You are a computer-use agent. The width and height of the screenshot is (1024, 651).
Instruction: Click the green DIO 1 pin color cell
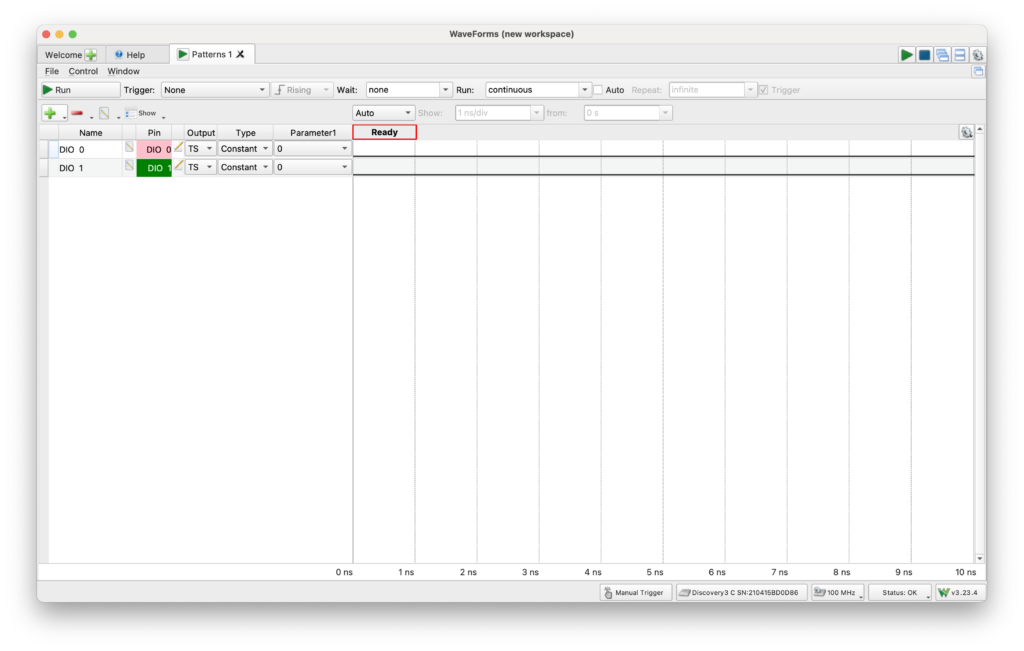pyautogui.click(x=154, y=168)
